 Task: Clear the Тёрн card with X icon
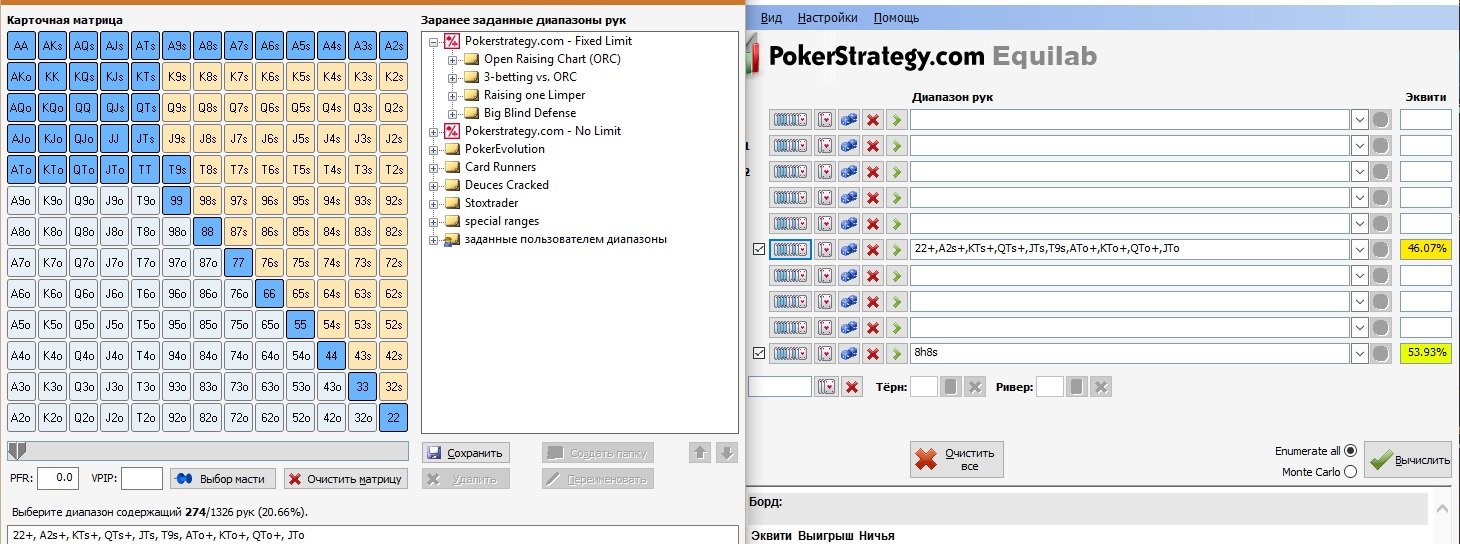pyautogui.click(x=975, y=387)
